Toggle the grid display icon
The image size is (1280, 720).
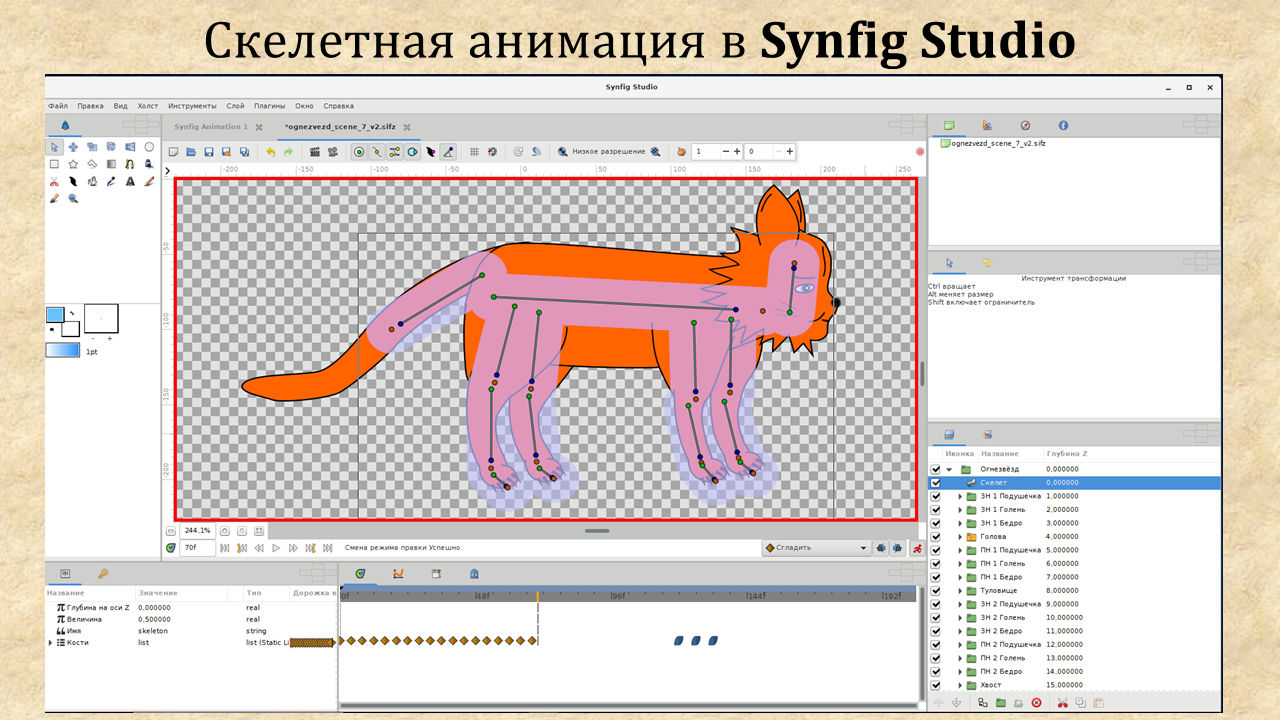[x=473, y=152]
